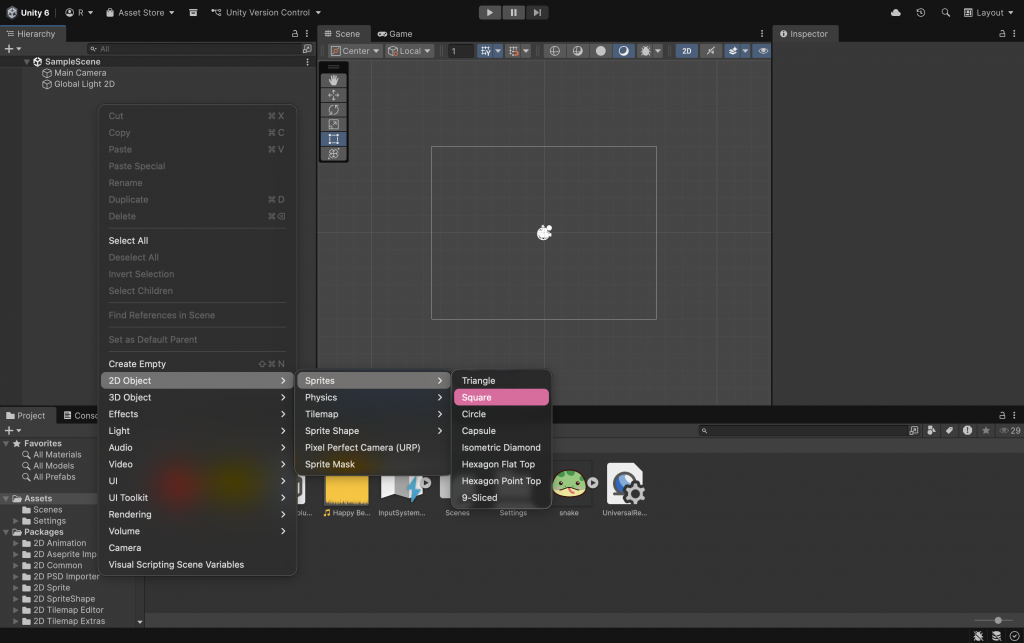
Task: Select Pixel Perfect Camera (URP)
Action: (373, 447)
